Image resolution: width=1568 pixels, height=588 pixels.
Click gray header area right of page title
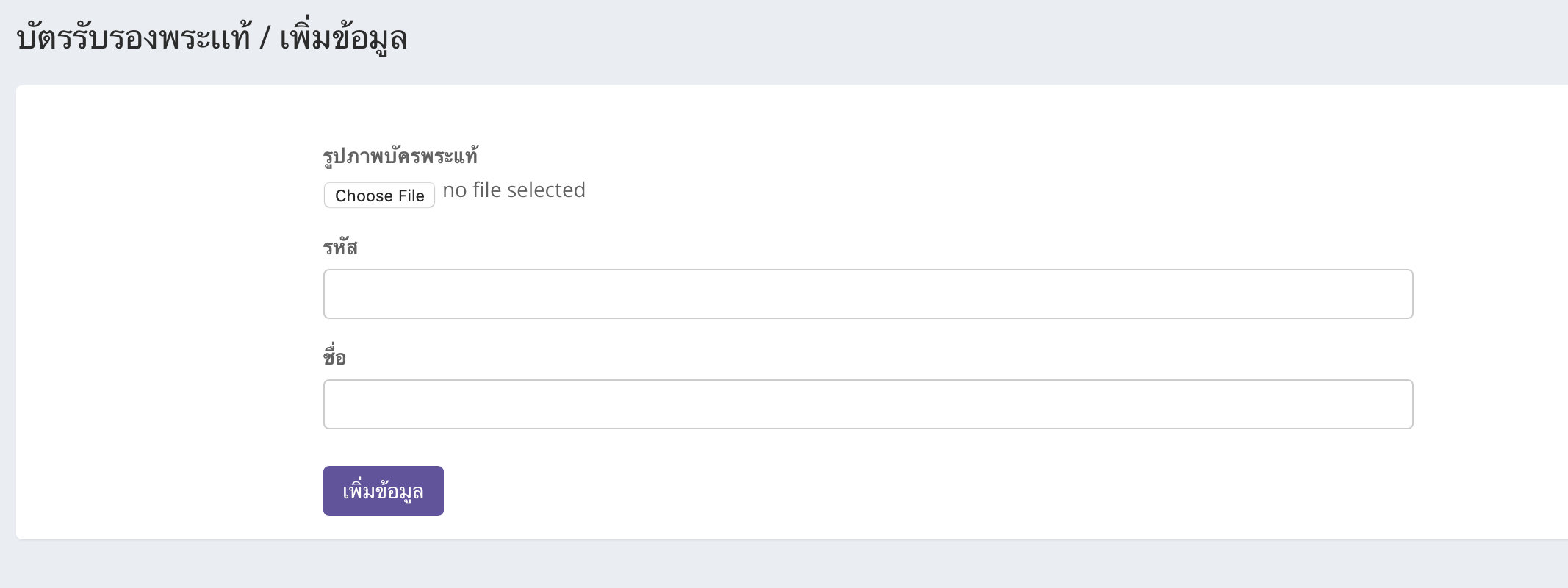click(x=955, y=40)
